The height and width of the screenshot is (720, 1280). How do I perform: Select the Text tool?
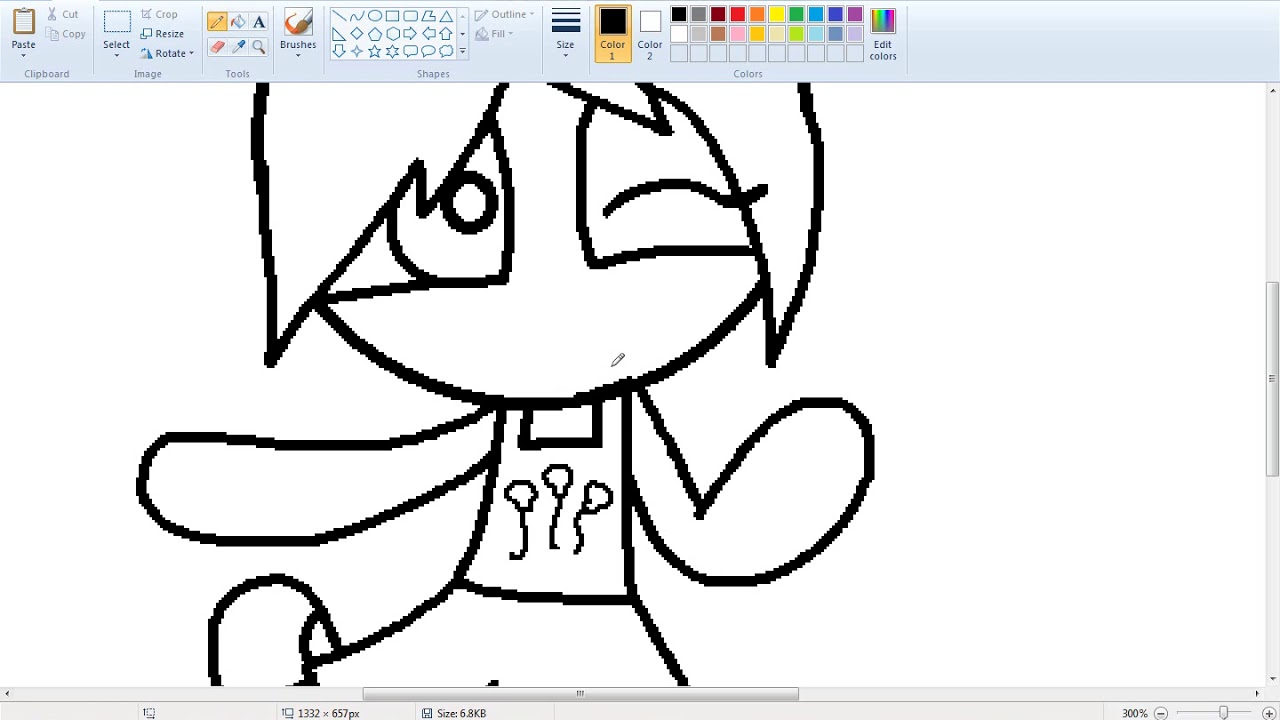pyautogui.click(x=259, y=21)
